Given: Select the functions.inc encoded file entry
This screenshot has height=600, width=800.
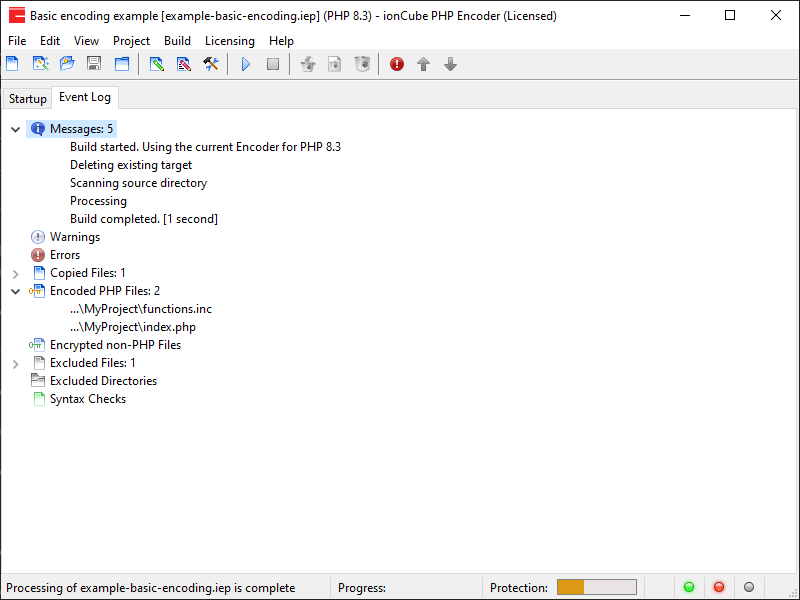Looking at the screenshot, I should point(141,309).
